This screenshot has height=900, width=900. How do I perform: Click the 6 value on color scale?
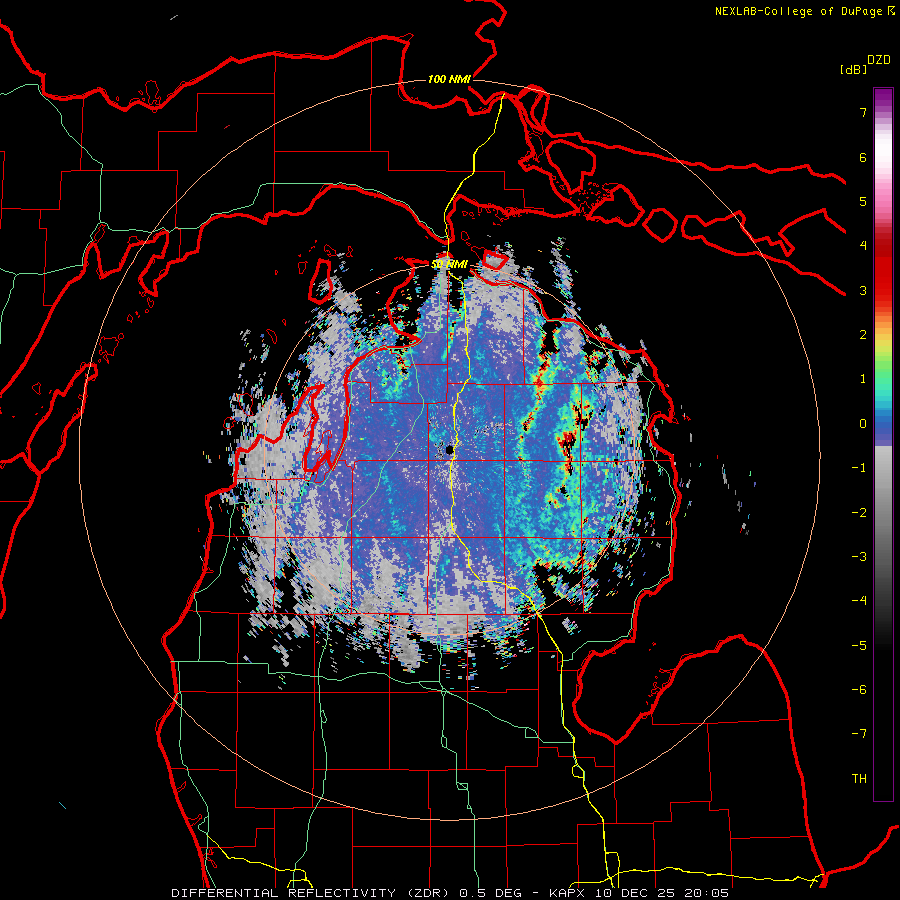coord(863,157)
